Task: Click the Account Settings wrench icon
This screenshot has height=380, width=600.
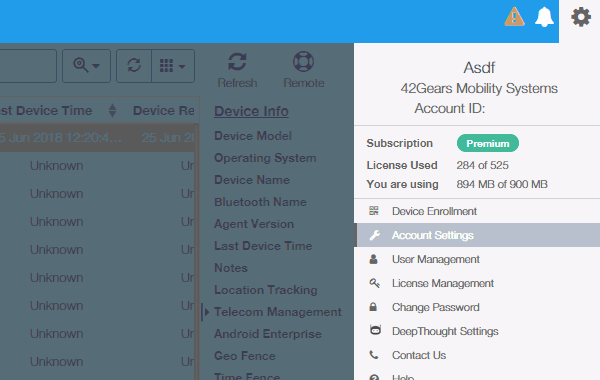Action: [x=374, y=235]
